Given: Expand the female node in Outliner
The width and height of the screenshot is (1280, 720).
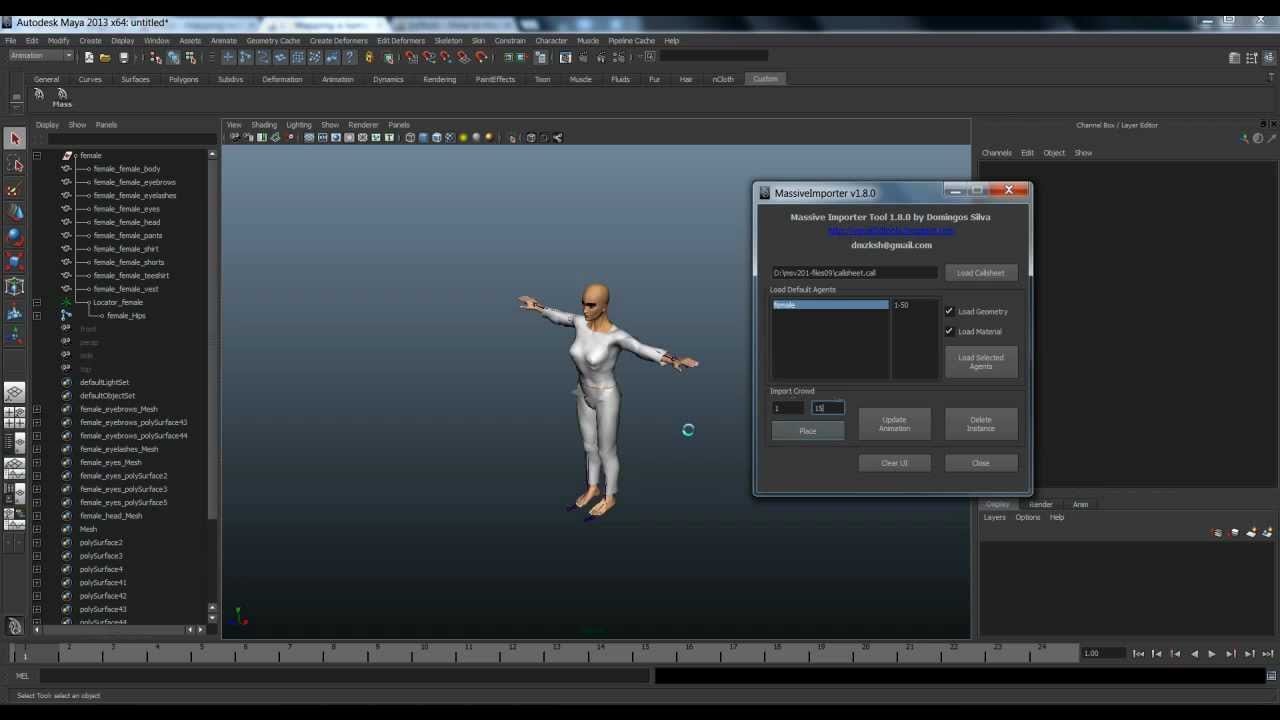Looking at the screenshot, I should (x=37, y=155).
